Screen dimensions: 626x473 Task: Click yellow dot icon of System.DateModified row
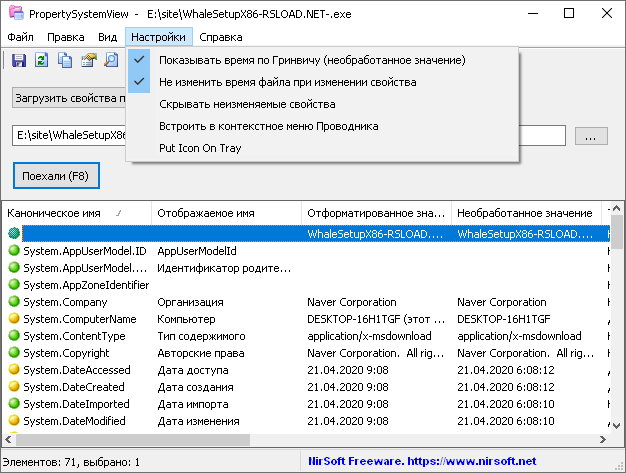pos(14,420)
